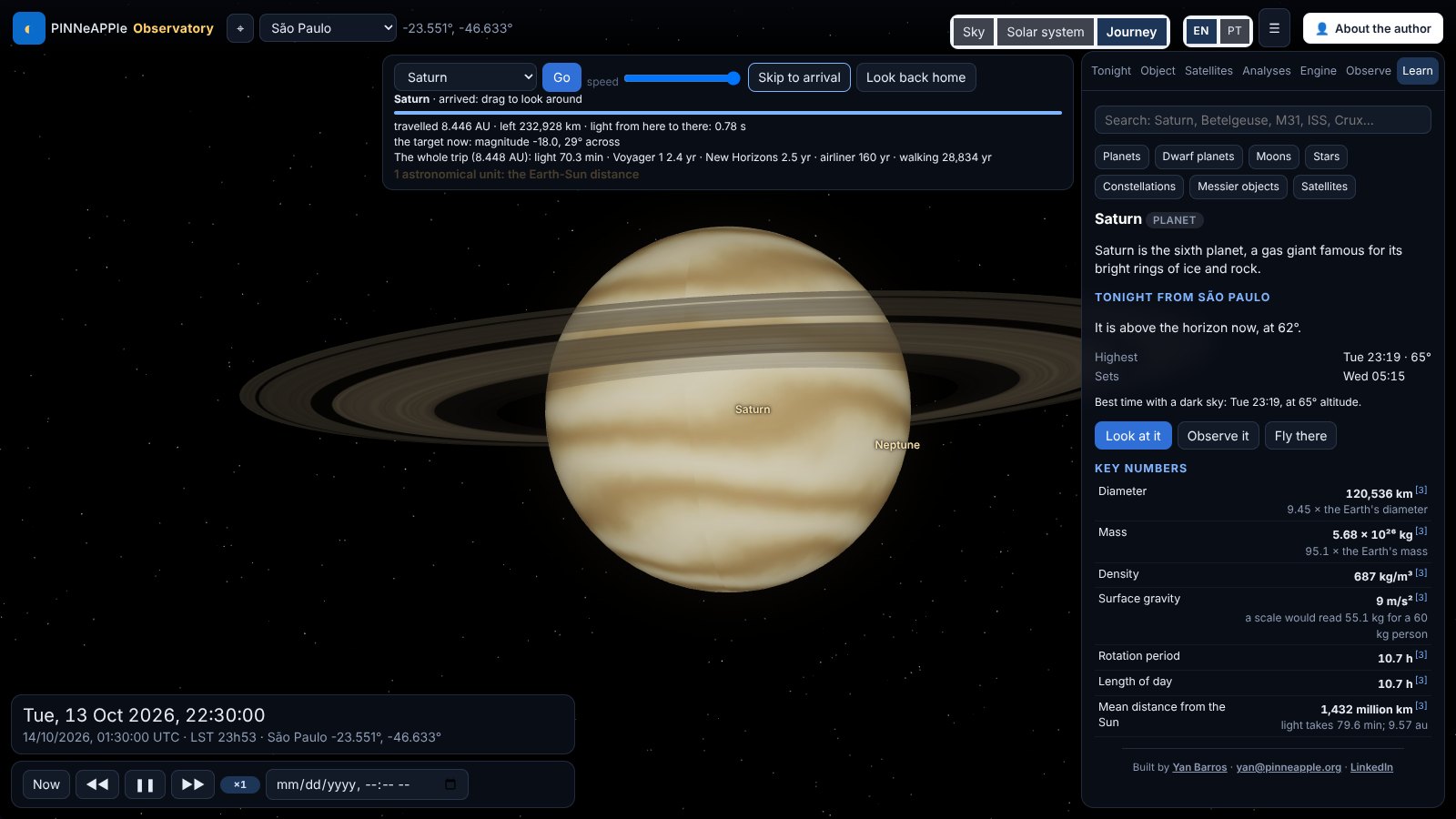Click the locate-me crosshair button

coord(240,28)
